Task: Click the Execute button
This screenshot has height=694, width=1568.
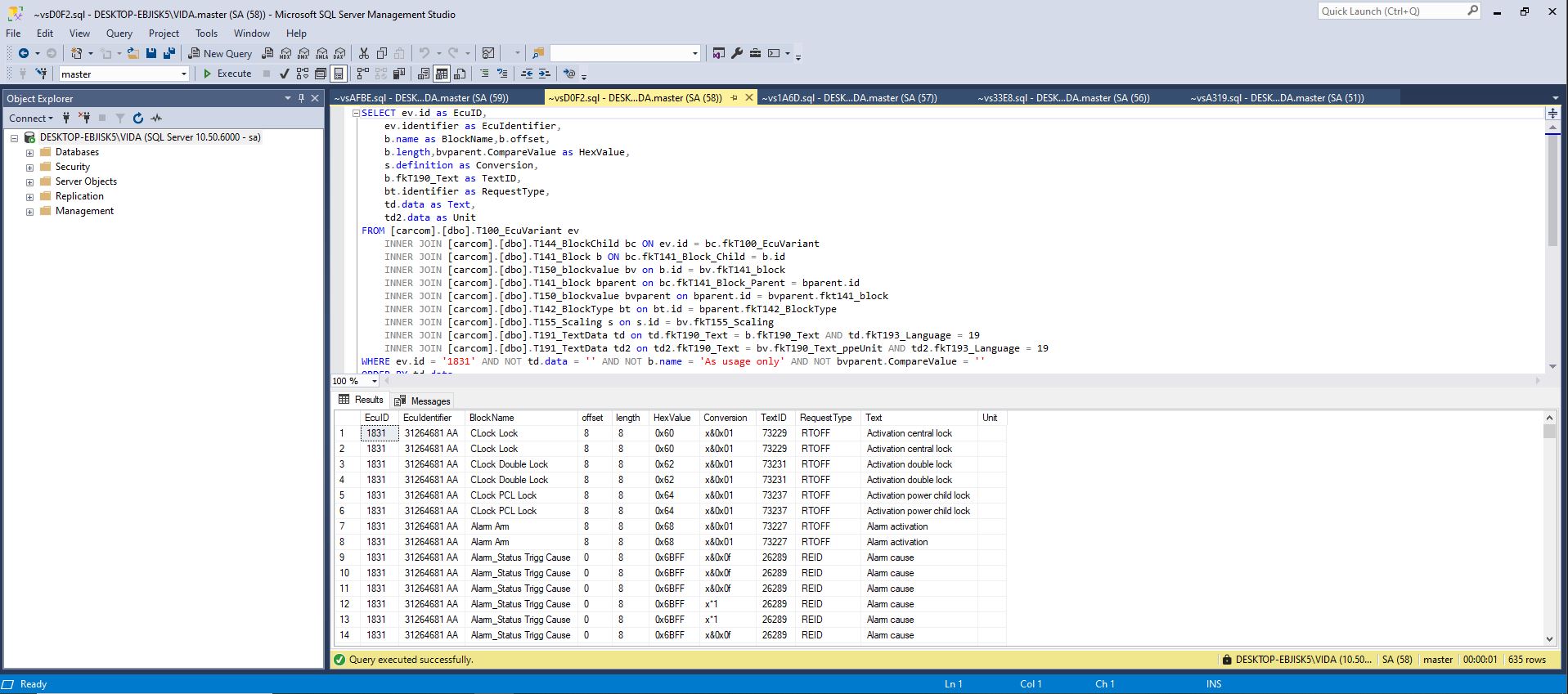Action: (x=227, y=74)
